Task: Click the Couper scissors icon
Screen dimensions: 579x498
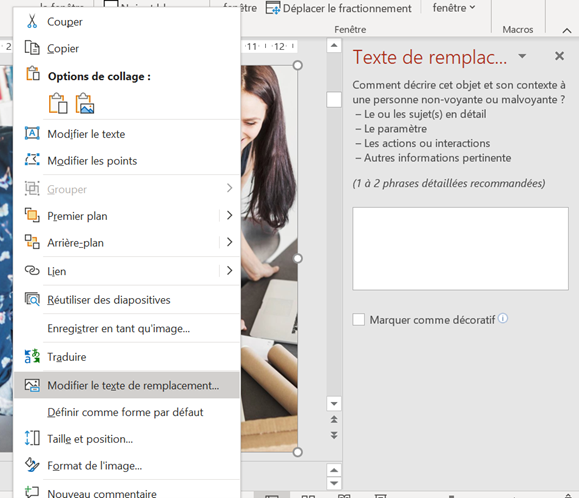Action: click(32, 21)
